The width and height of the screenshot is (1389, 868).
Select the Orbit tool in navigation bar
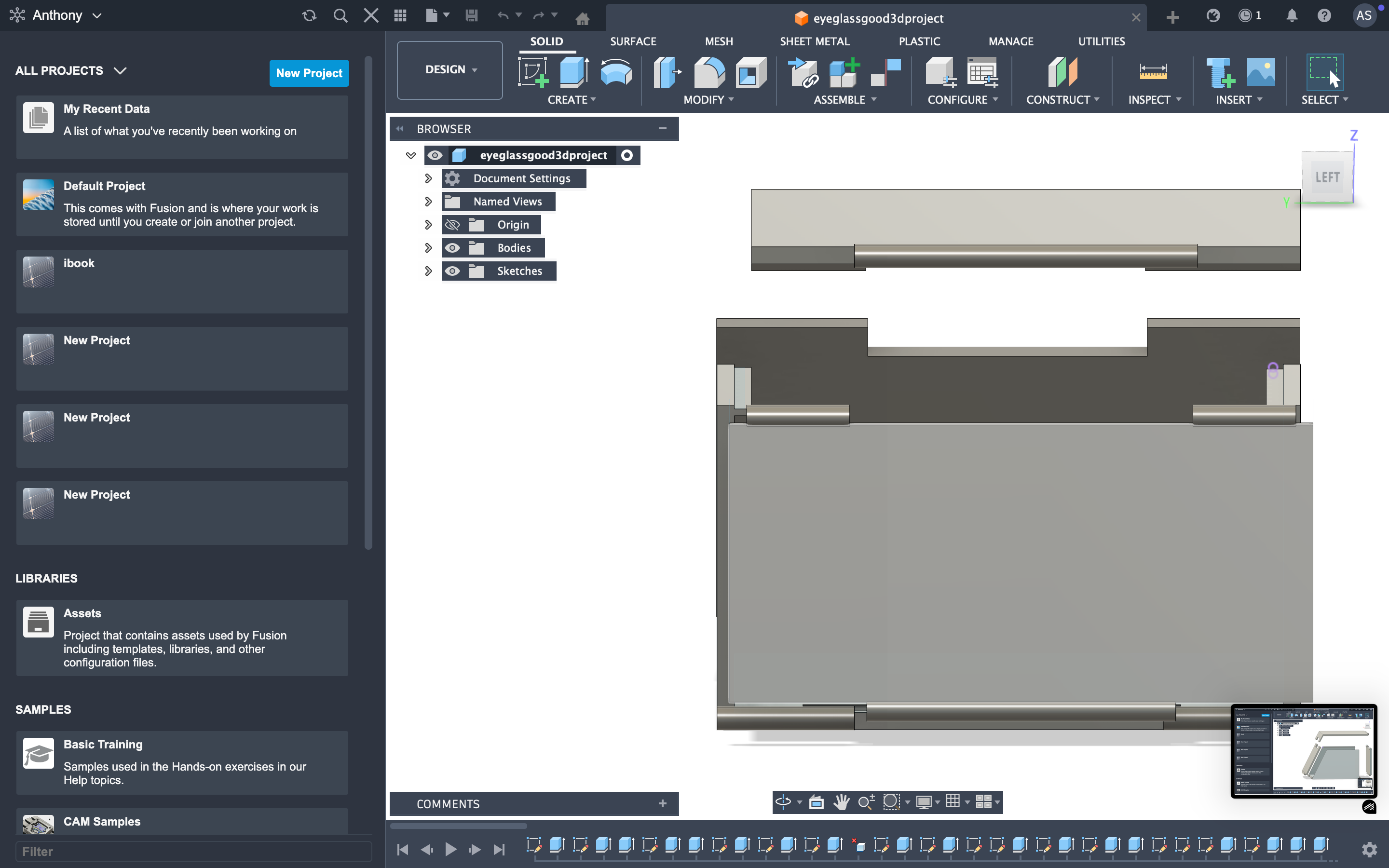[x=783, y=801]
